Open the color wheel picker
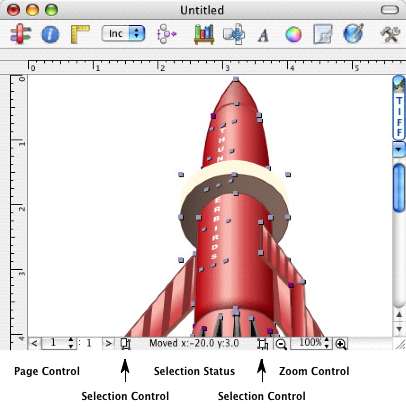This screenshot has width=406, height=408. pos(293,35)
